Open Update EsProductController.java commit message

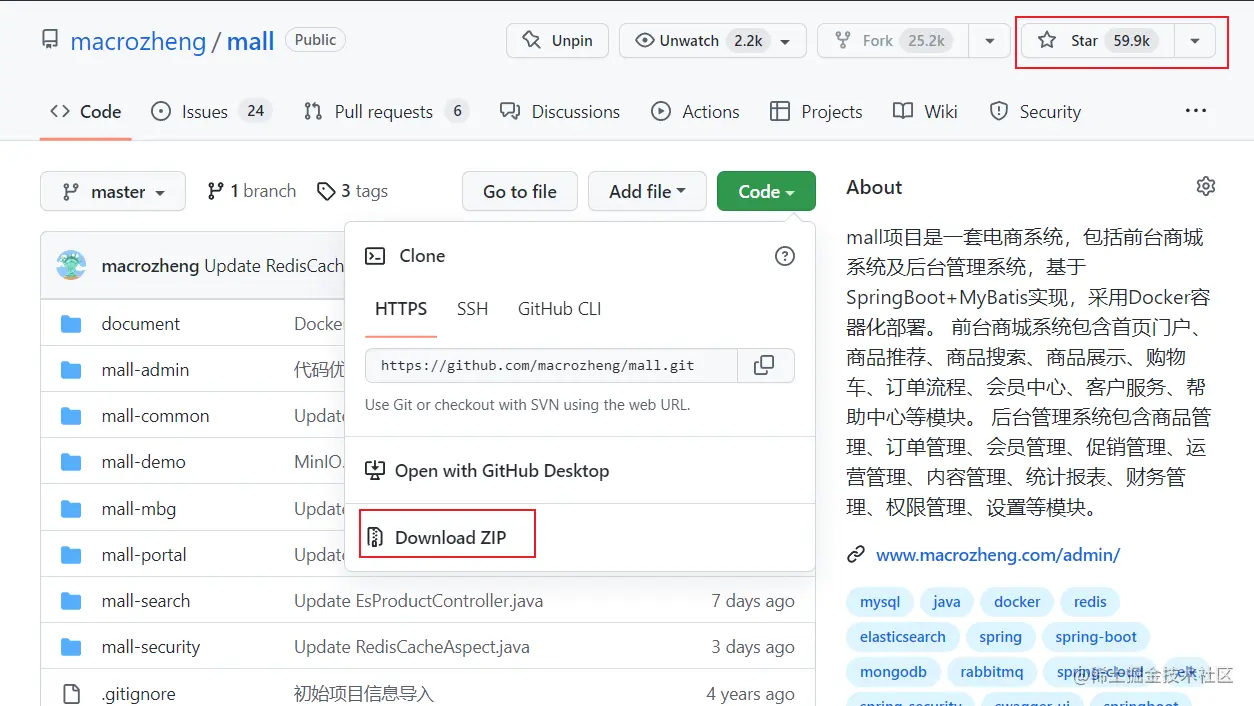tap(418, 601)
